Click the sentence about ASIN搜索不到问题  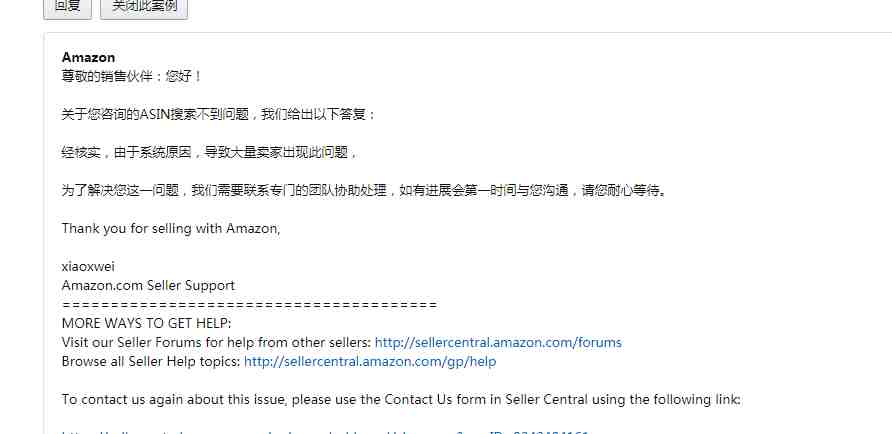click(219, 114)
